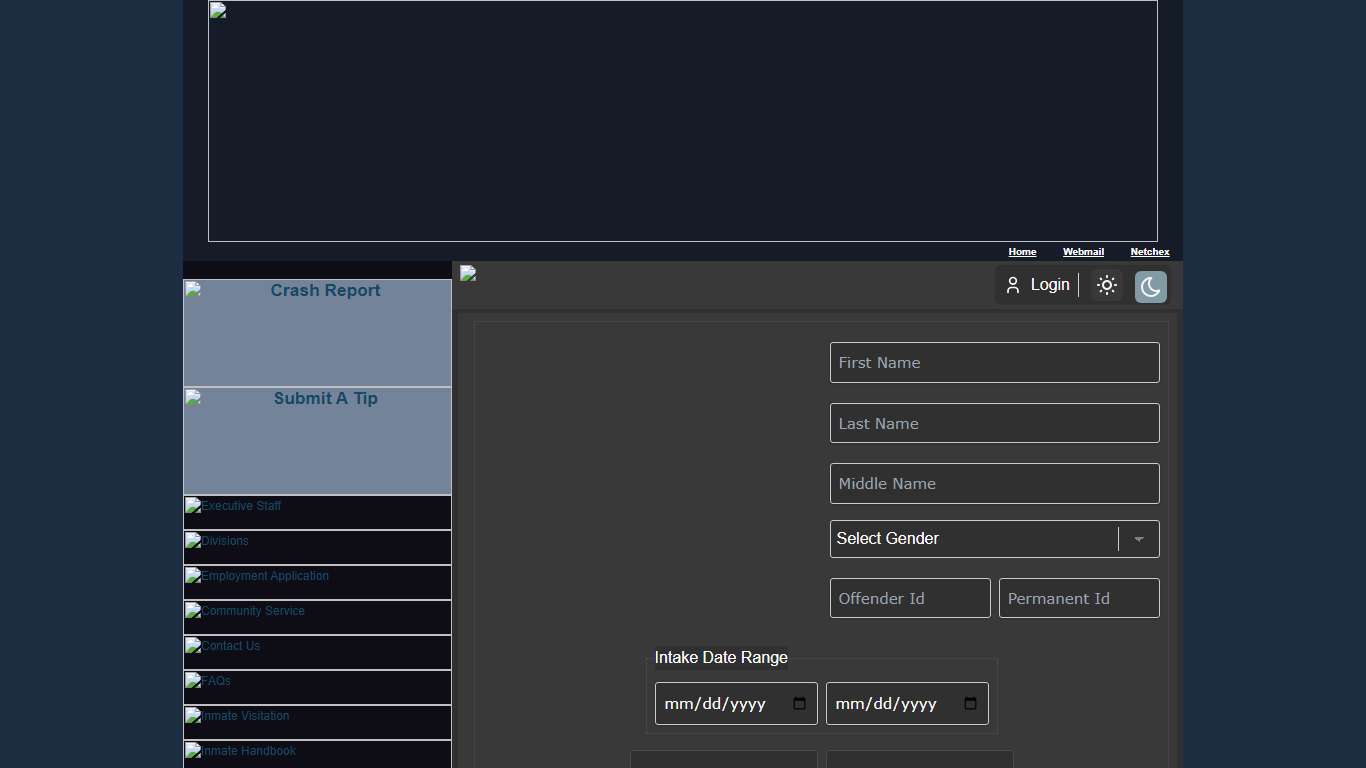Open calendar picker for intake end date

click(x=970, y=704)
